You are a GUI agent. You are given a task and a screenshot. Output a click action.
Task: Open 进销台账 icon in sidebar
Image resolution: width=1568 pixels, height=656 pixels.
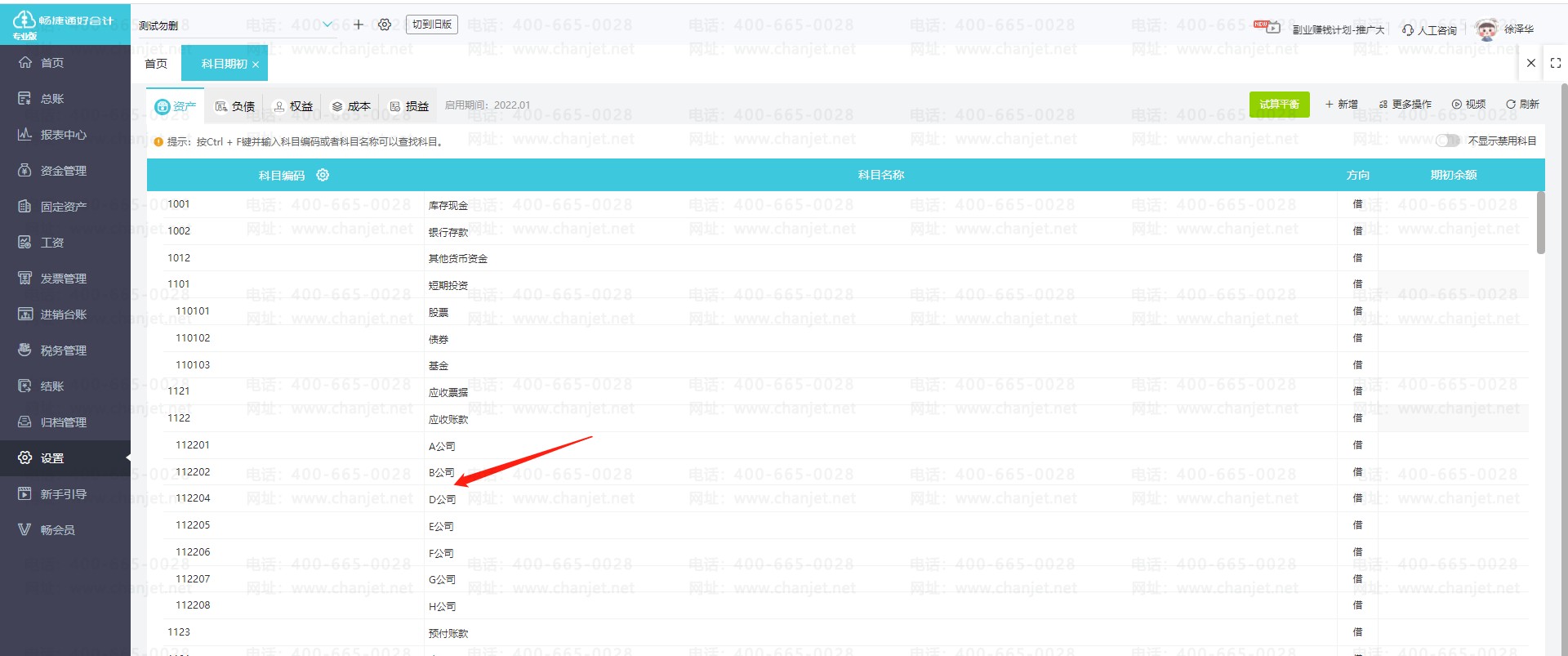click(25, 315)
